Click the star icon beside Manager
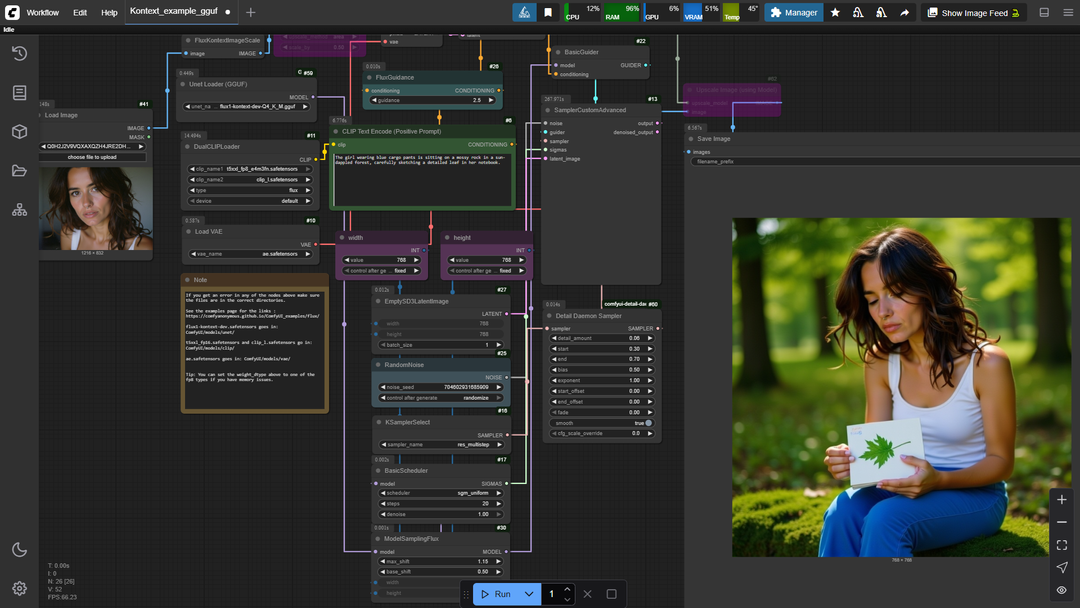The height and width of the screenshot is (608, 1080). coord(835,12)
